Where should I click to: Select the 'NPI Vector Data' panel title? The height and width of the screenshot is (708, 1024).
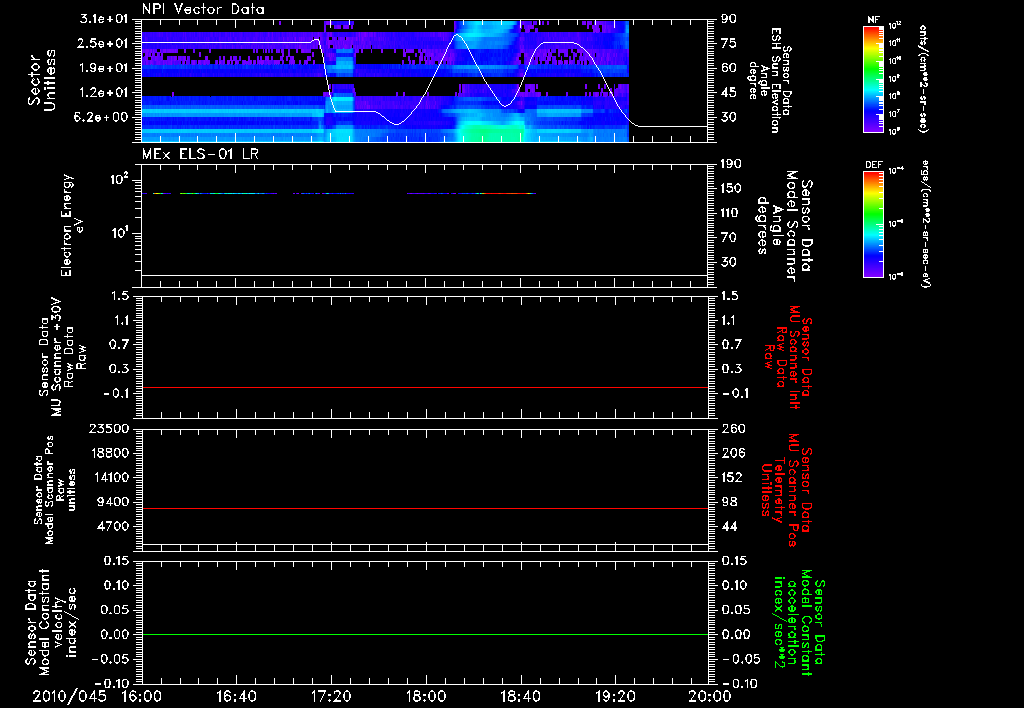(203, 9)
